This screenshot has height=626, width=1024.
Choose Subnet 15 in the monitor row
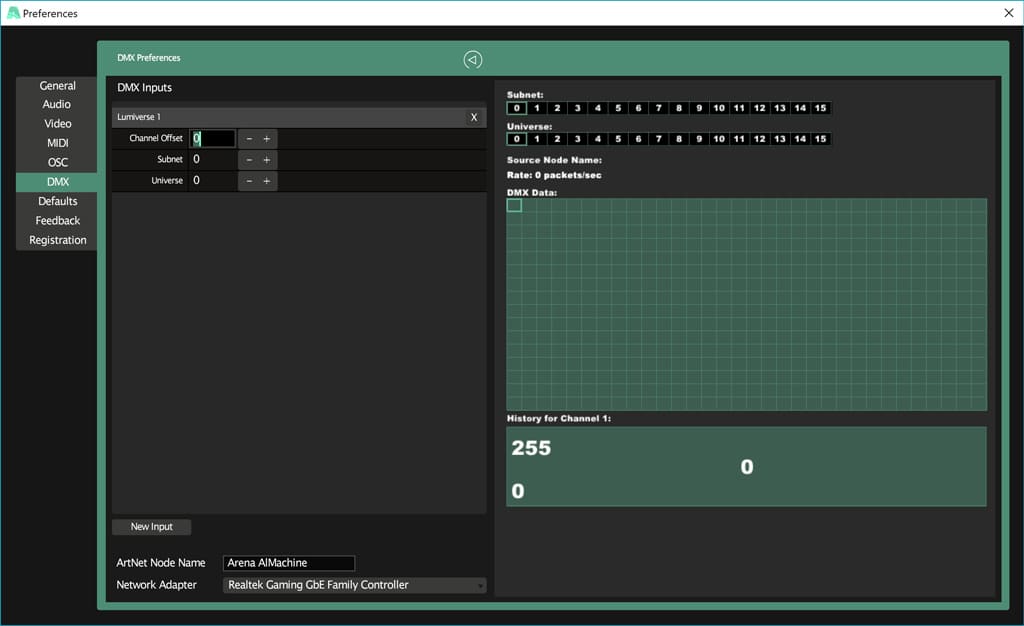click(x=820, y=108)
